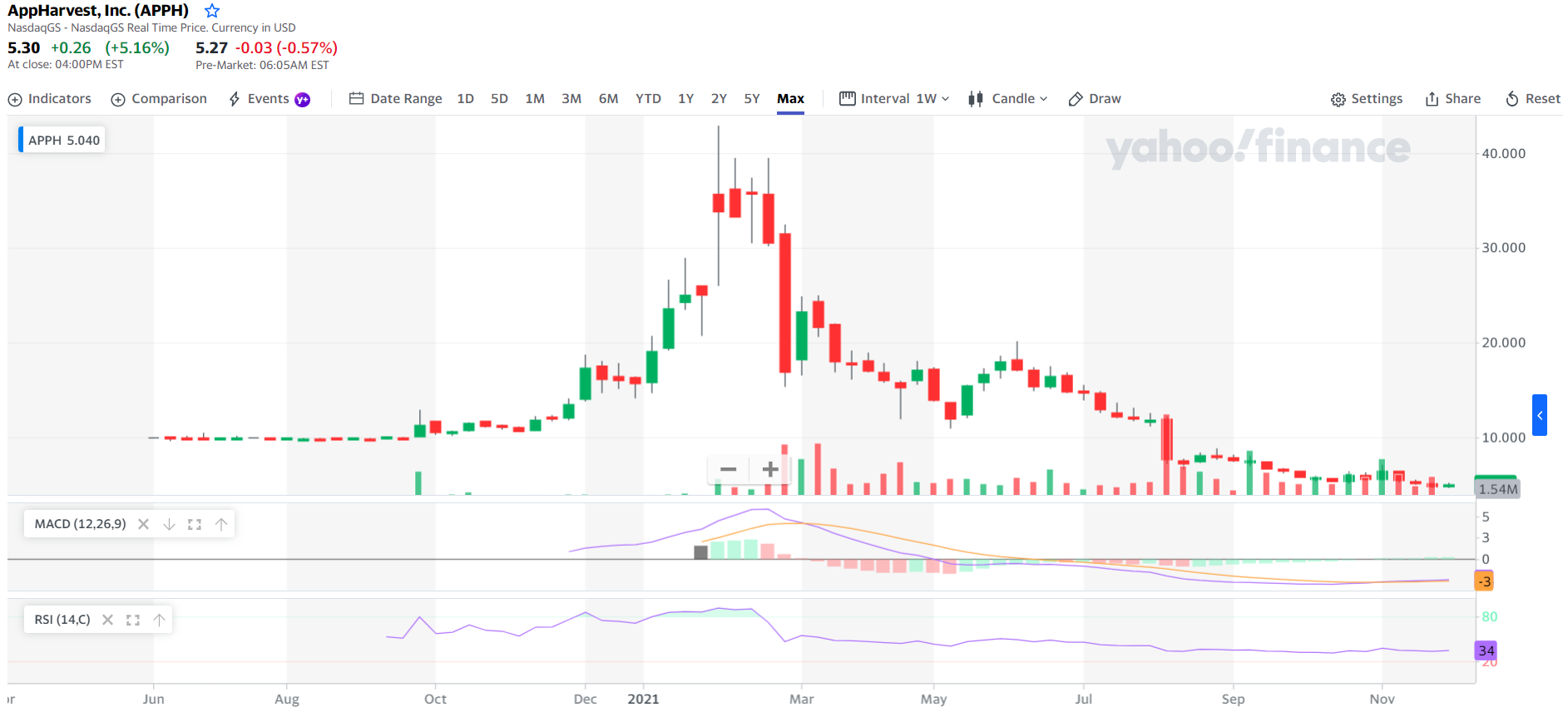The height and width of the screenshot is (727, 1568).
Task: Click the MACD (12,26,9) label
Action: pyautogui.click(x=81, y=524)
